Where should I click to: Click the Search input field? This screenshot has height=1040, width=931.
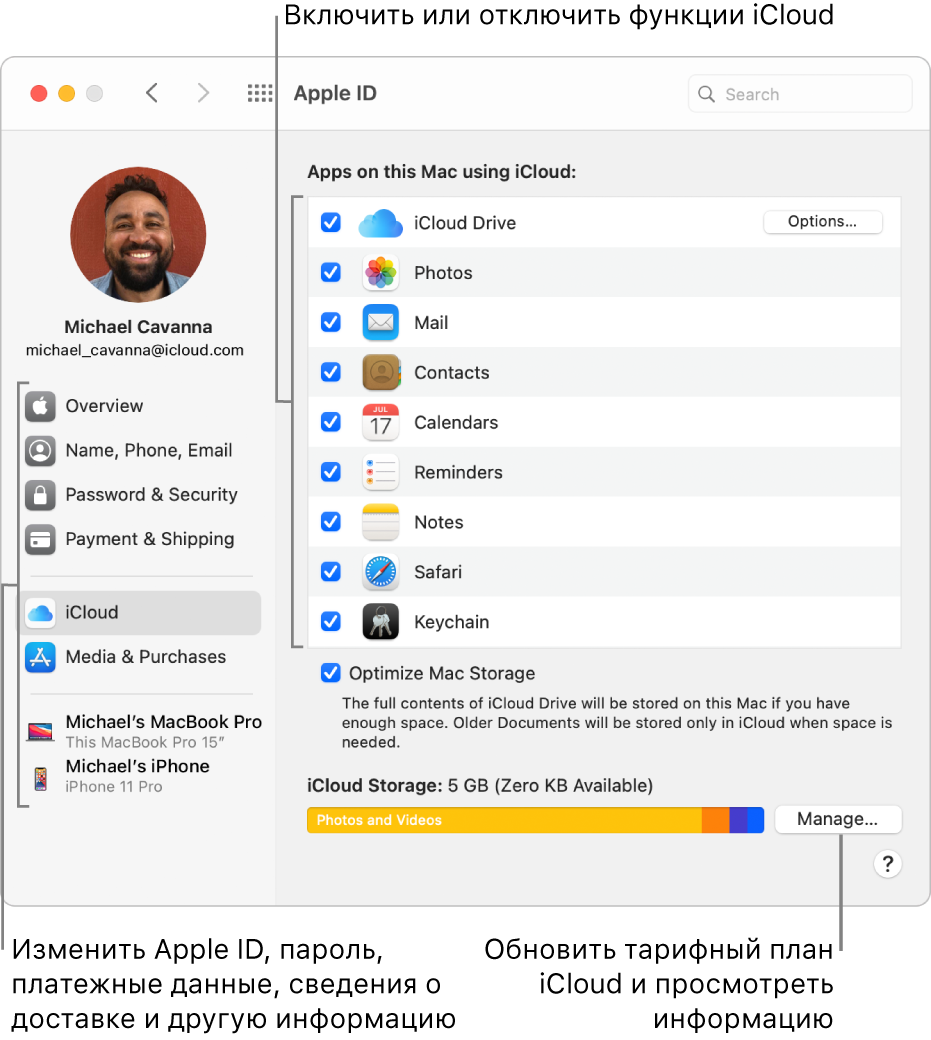point(800,94)
